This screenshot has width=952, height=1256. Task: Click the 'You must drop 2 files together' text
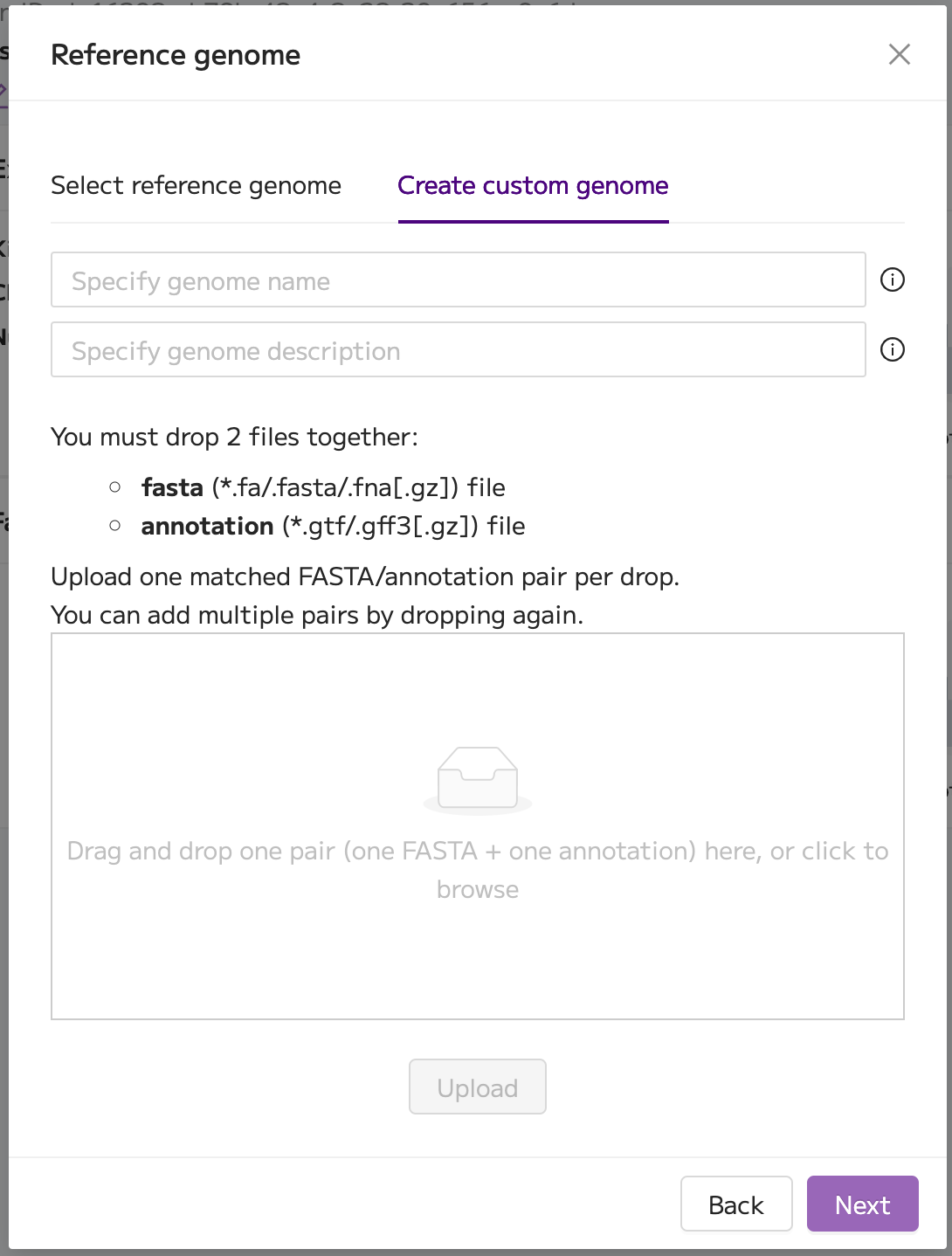coord(234,437)
